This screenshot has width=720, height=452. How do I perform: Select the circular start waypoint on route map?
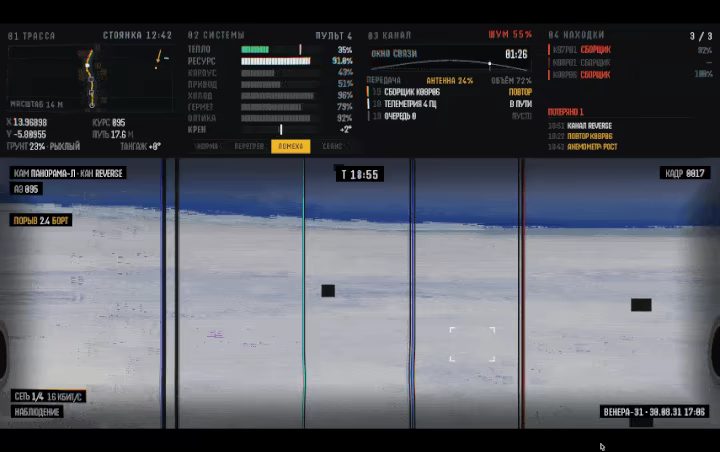point(92,105)
